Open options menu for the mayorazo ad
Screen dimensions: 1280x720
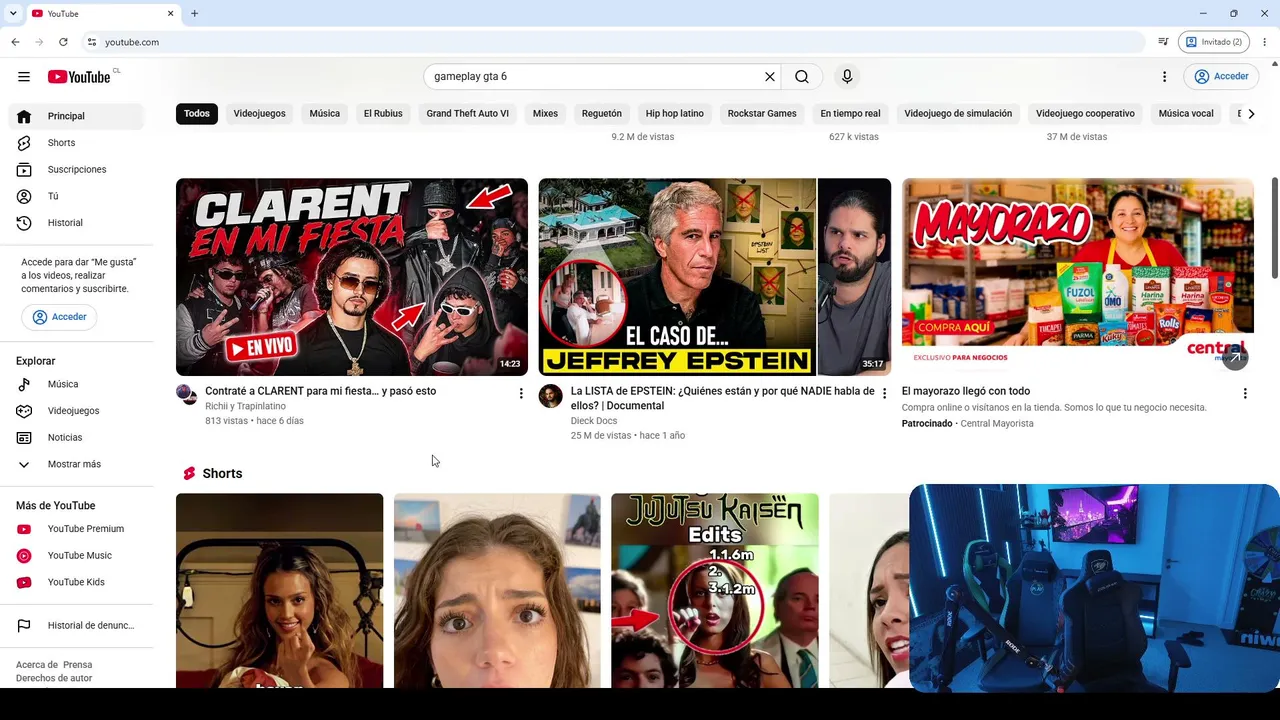pyautogui.click(x=1245, y=394)
